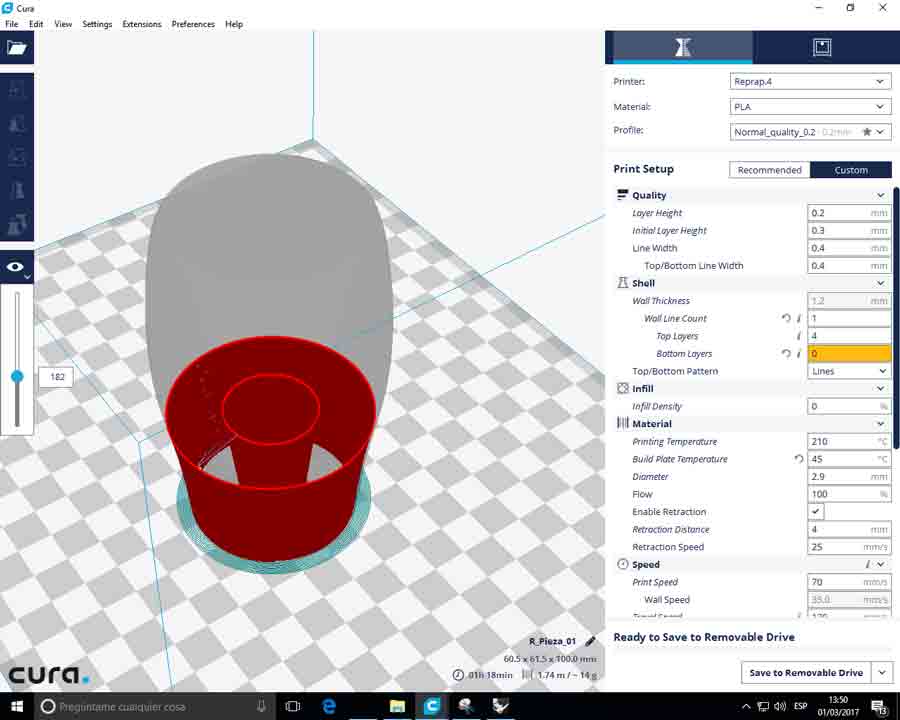Open the Preferences menu
This screenshot has height=720, width=900.
pos(193,24)
